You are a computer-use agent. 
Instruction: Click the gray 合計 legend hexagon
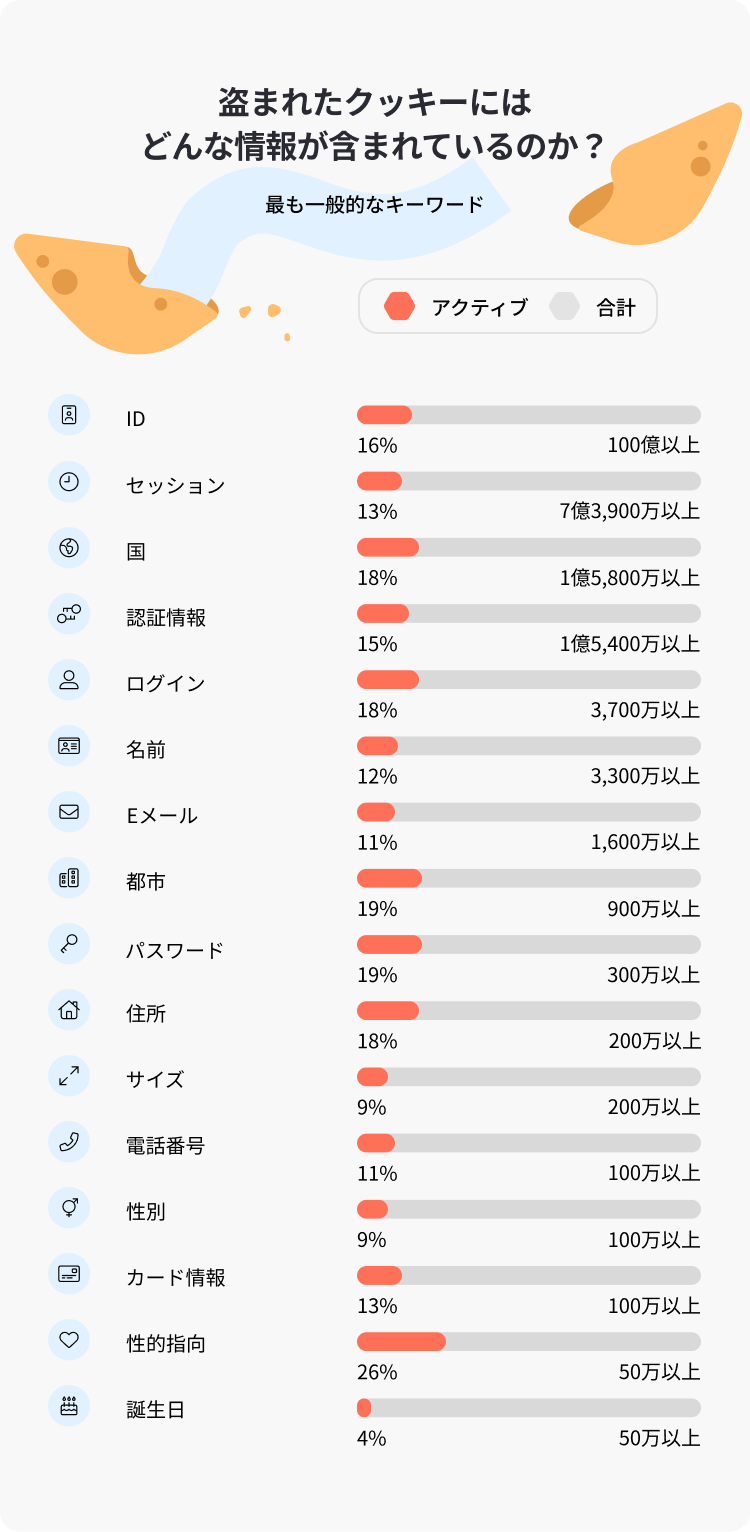click(x=565, y=306)
